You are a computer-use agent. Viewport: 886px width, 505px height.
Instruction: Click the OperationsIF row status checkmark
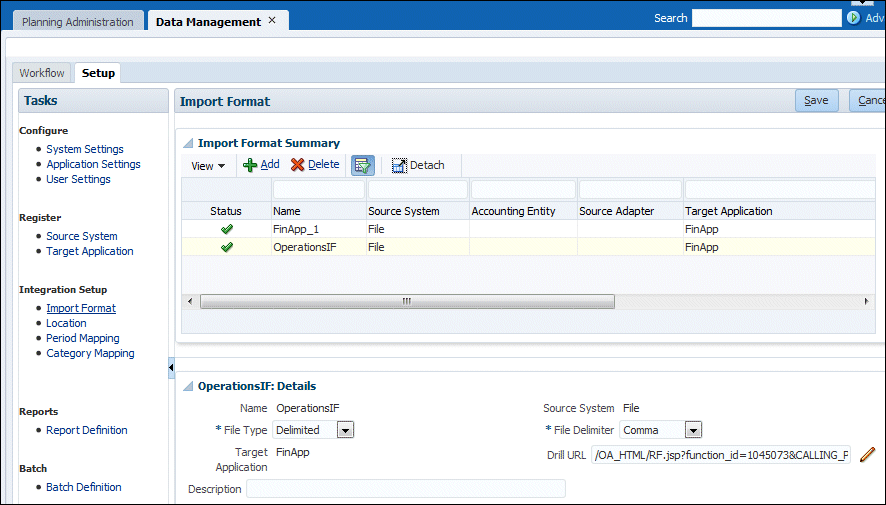227,247
